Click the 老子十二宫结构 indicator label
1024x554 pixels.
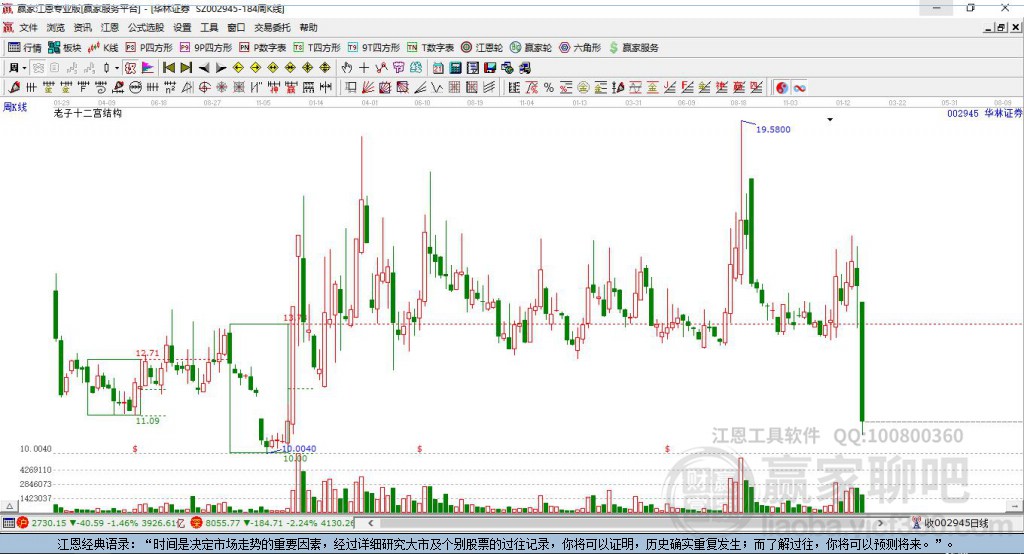tap(88, 113)
